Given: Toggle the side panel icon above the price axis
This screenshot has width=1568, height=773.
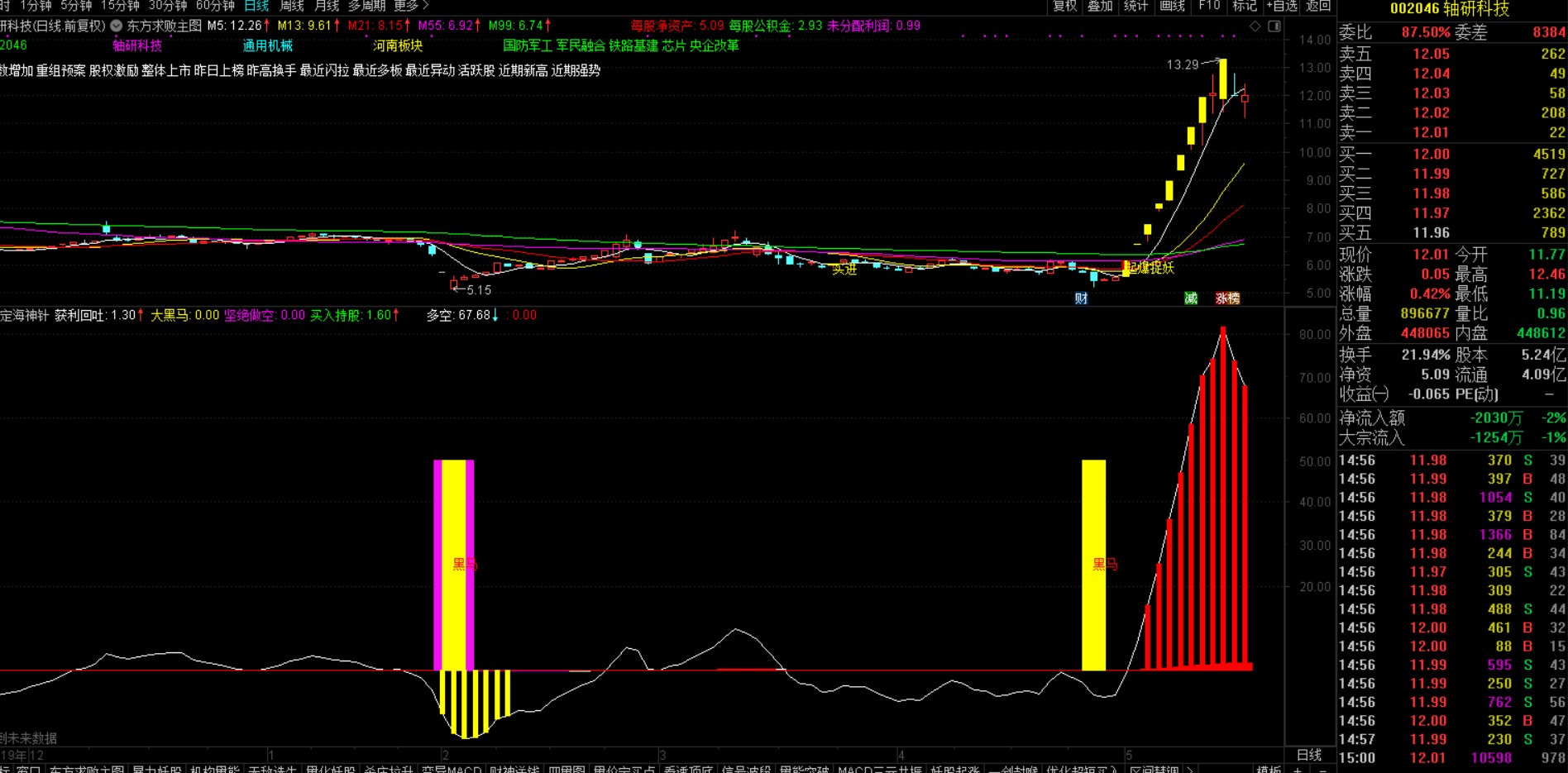Looking at the screenshot, I should coord(1274,26).
